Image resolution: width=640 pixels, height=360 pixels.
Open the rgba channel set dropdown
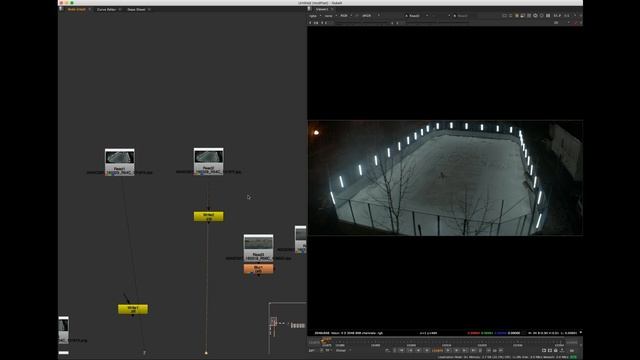pyautogui.click(x=315, y=16)
